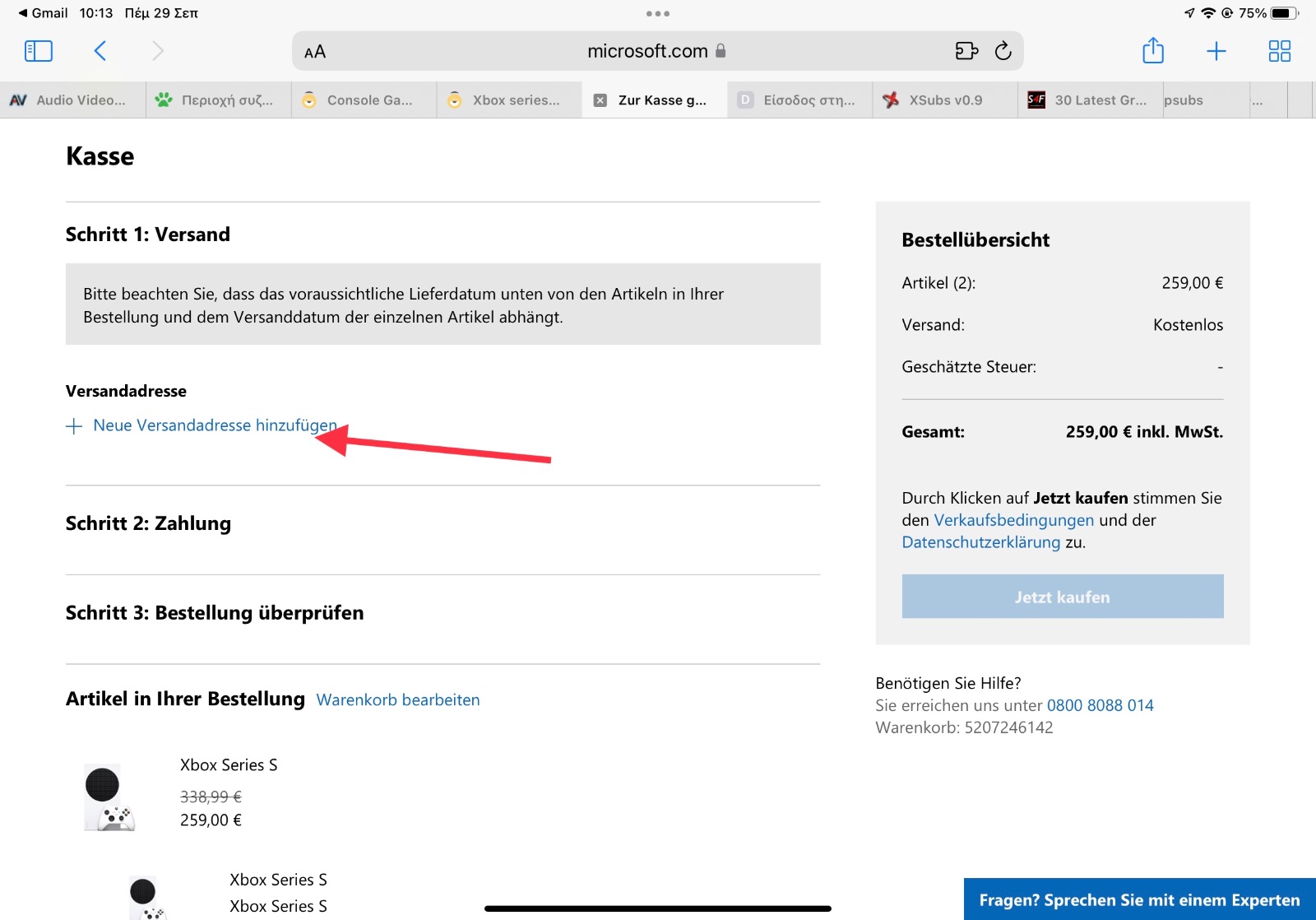Go forward to the next page
The image size is (1316, 920).
pos(158,51)
